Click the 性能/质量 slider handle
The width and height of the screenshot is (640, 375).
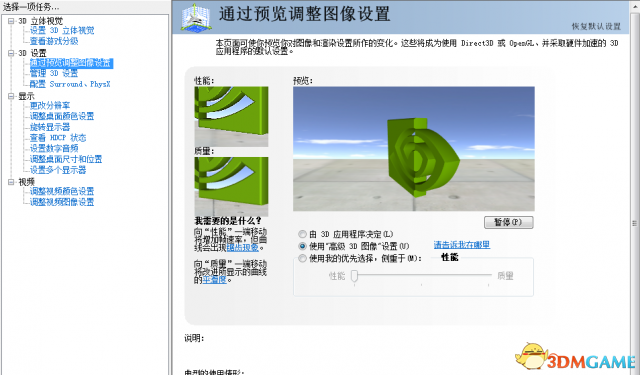point(354,276)
